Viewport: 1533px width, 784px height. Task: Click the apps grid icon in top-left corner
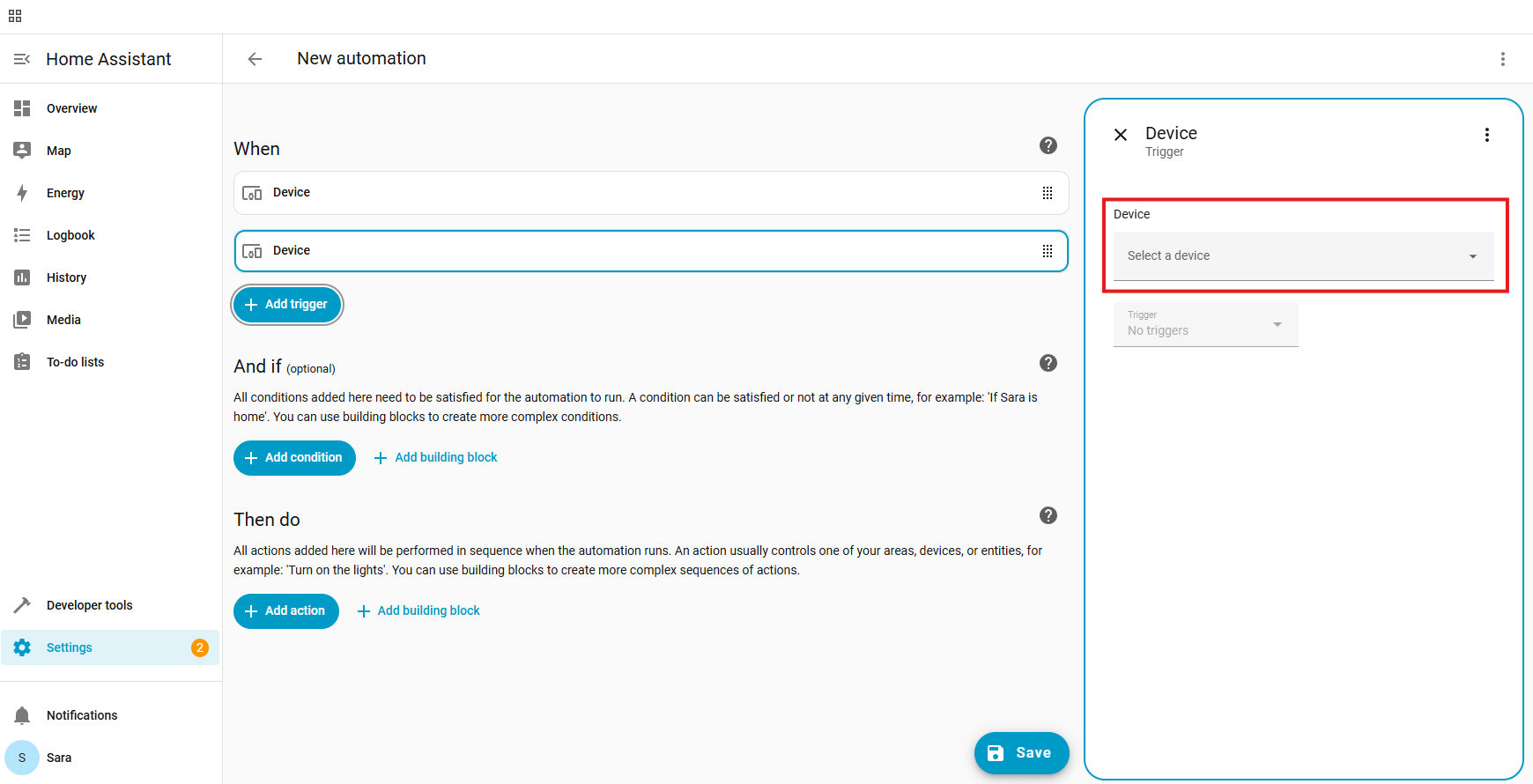(x=15, y=16)
